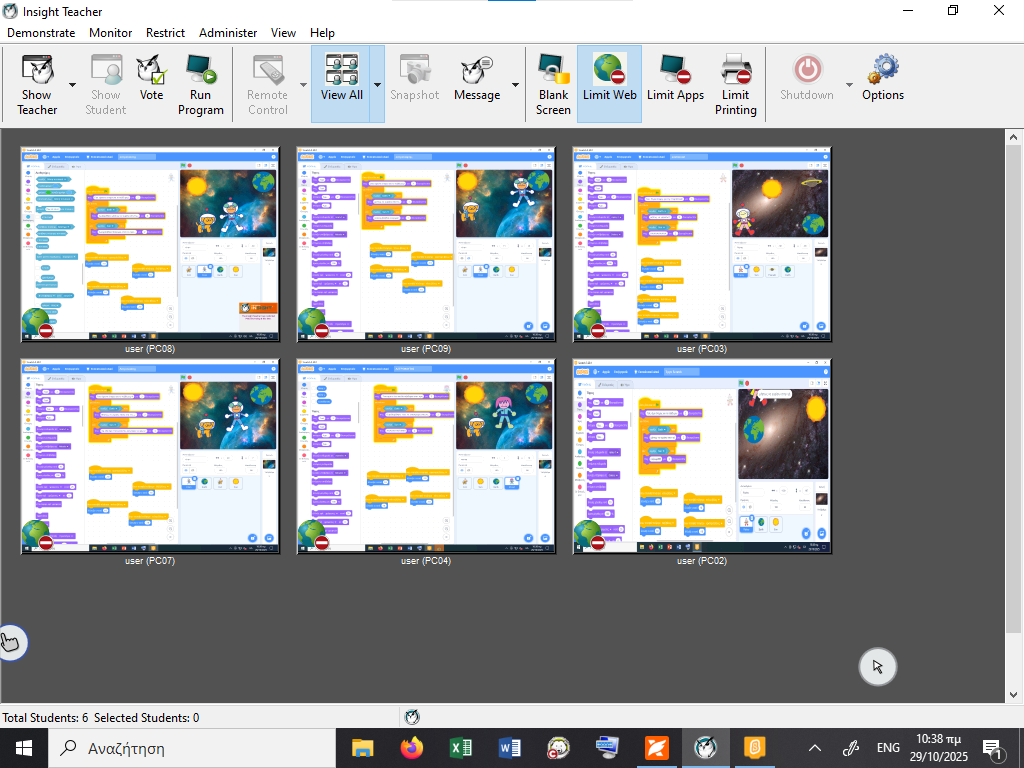The width and height of the screenshot is (1024, 768).
Task: Expand the View All dropdown arrow
Action: (377, 85)
